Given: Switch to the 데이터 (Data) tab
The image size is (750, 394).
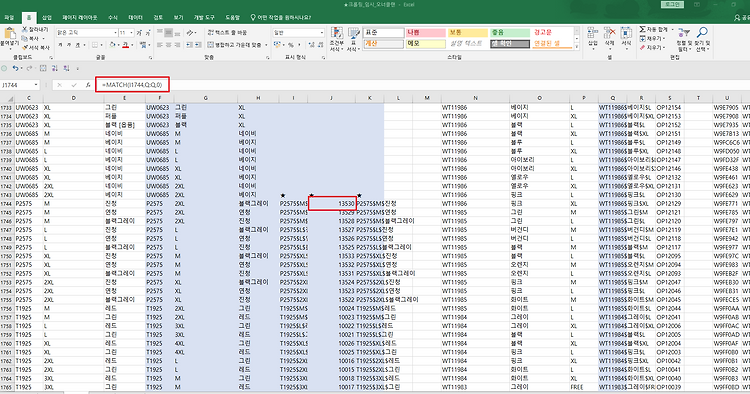Looking at the screenshot, I should point(136,17).
